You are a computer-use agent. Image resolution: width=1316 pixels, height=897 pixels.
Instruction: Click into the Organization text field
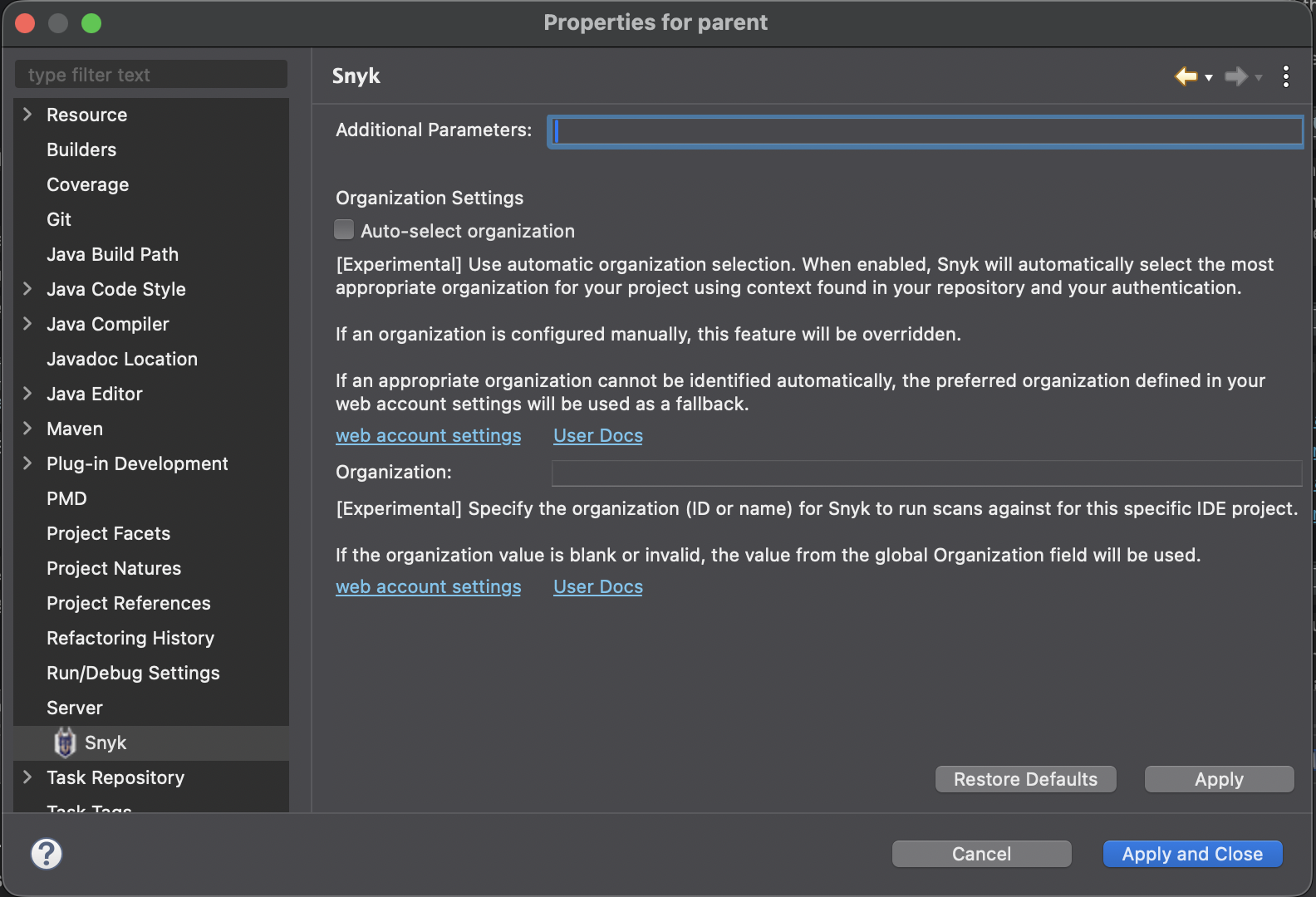coord(926,473)
